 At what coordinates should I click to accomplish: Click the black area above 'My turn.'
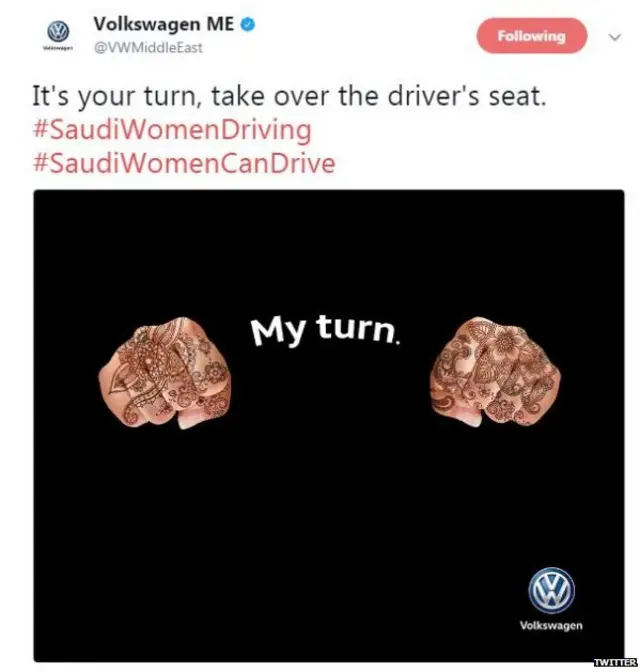(329, 253)
